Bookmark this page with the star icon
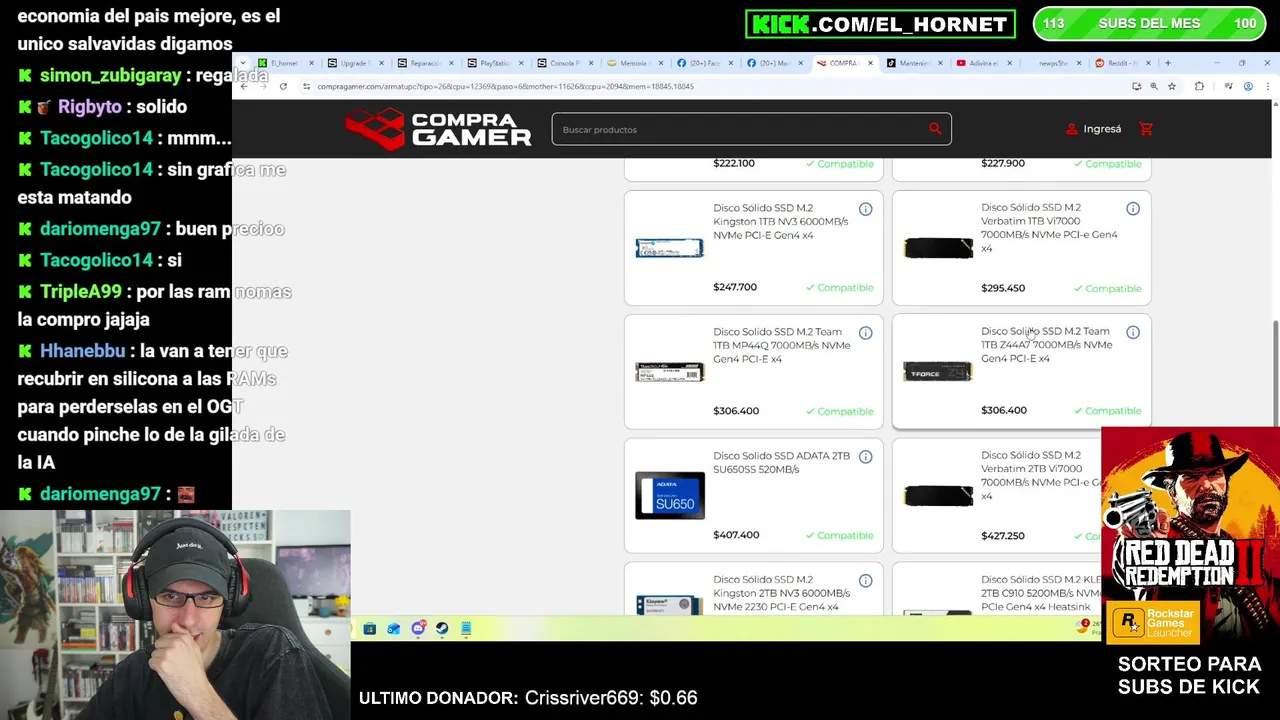Image resolution: width=1280 pixels, height=720 pixels. click(1172, 86)
